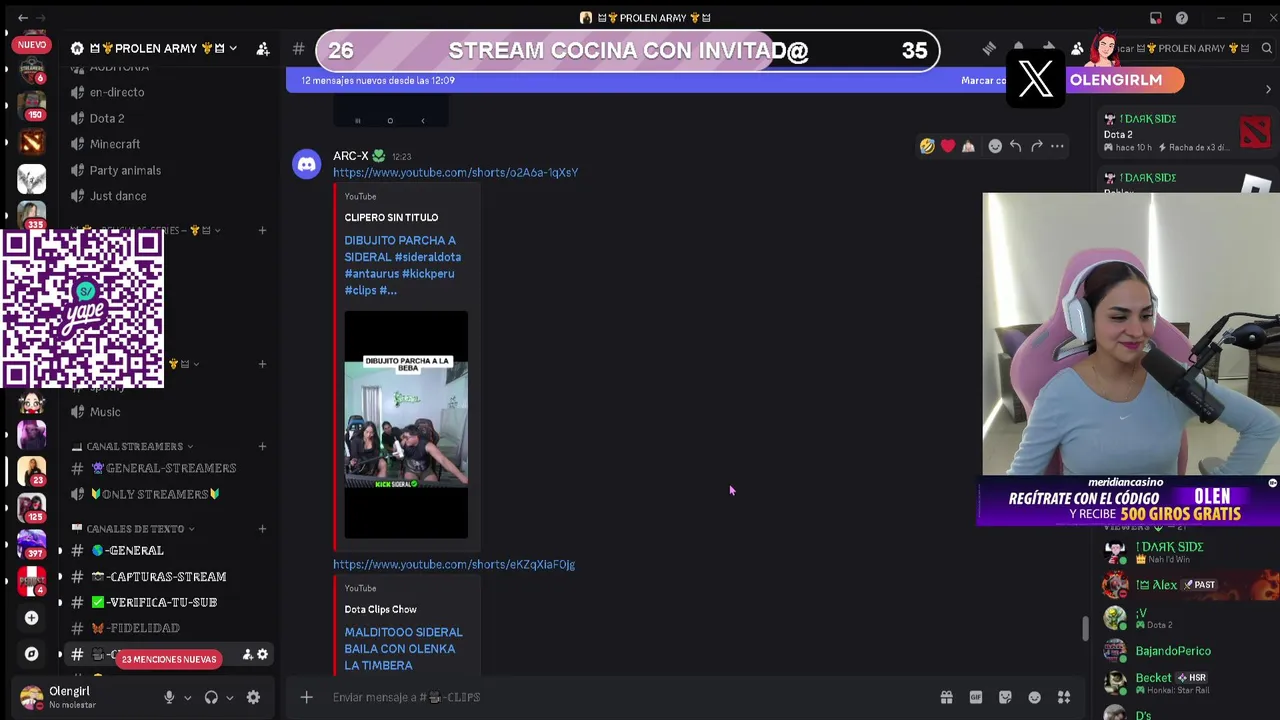Viewport: 1280px width, 720px height.
Task: Open NUEVO unread servers indicator
Action: 31,45
